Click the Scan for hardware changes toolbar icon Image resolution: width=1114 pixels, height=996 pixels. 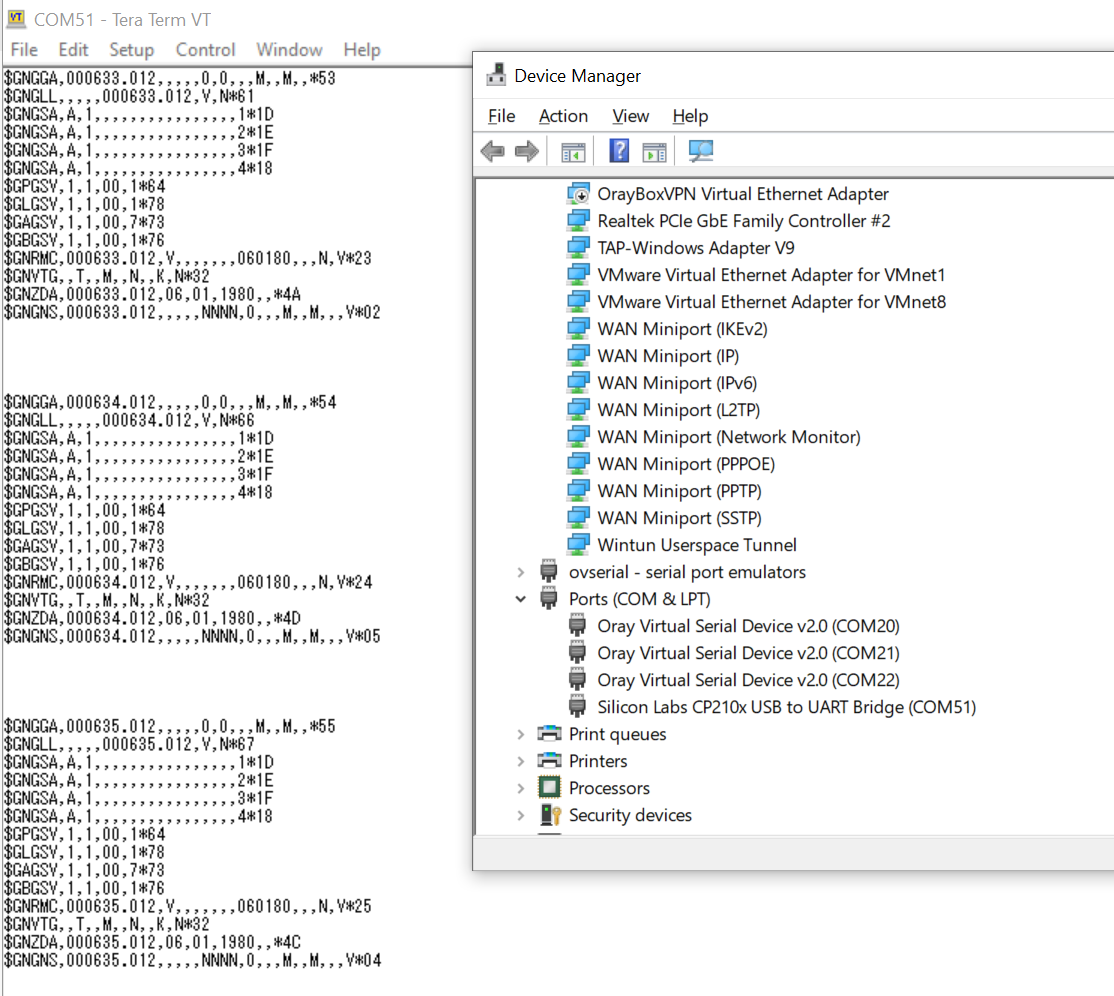point(699,150)
